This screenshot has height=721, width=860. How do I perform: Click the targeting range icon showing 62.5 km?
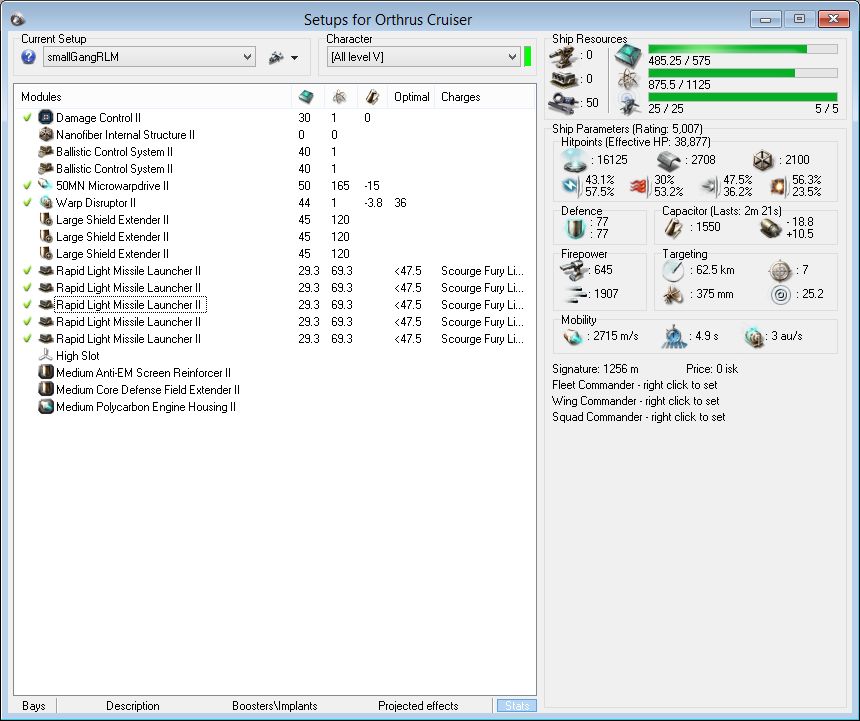pyautogui.click(x=673, y=270)
